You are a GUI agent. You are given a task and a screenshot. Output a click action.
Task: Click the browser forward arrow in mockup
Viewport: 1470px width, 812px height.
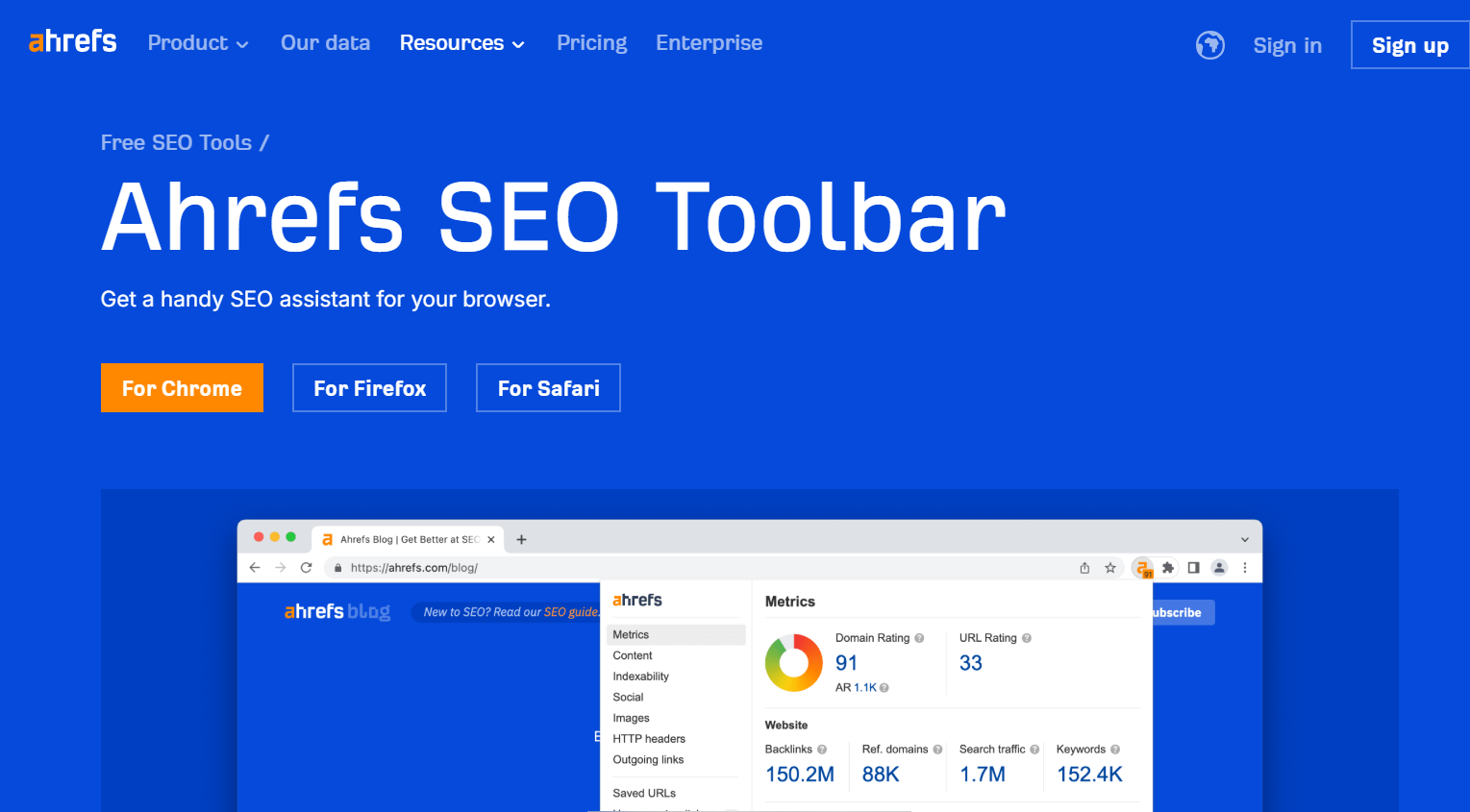[281, 568]
